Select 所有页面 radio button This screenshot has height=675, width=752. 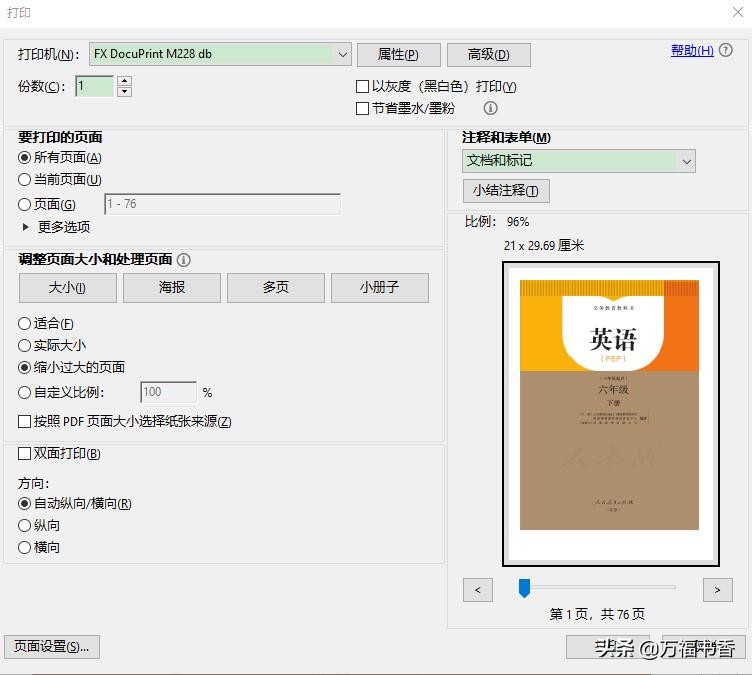[24, 157]
